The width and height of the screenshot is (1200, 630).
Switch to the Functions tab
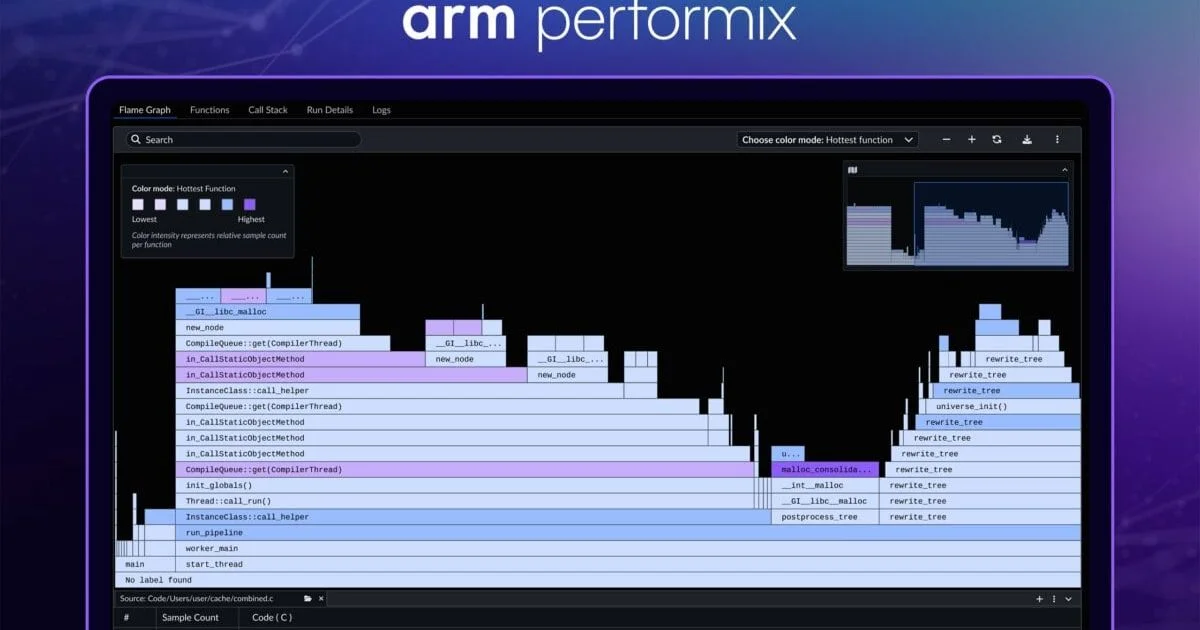pos(209,110)
